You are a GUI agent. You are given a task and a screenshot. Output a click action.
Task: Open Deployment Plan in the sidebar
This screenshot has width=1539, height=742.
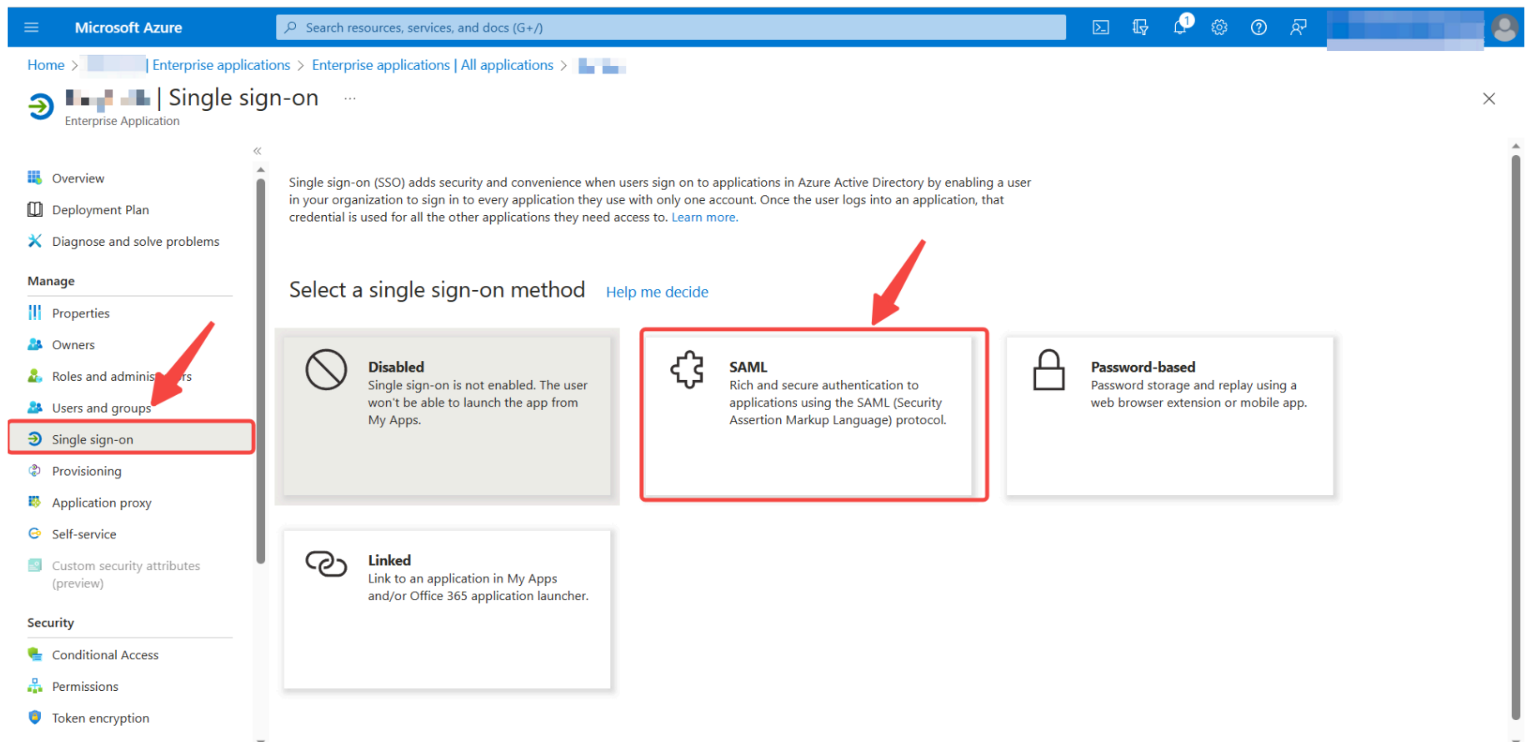tap(100, 210)
